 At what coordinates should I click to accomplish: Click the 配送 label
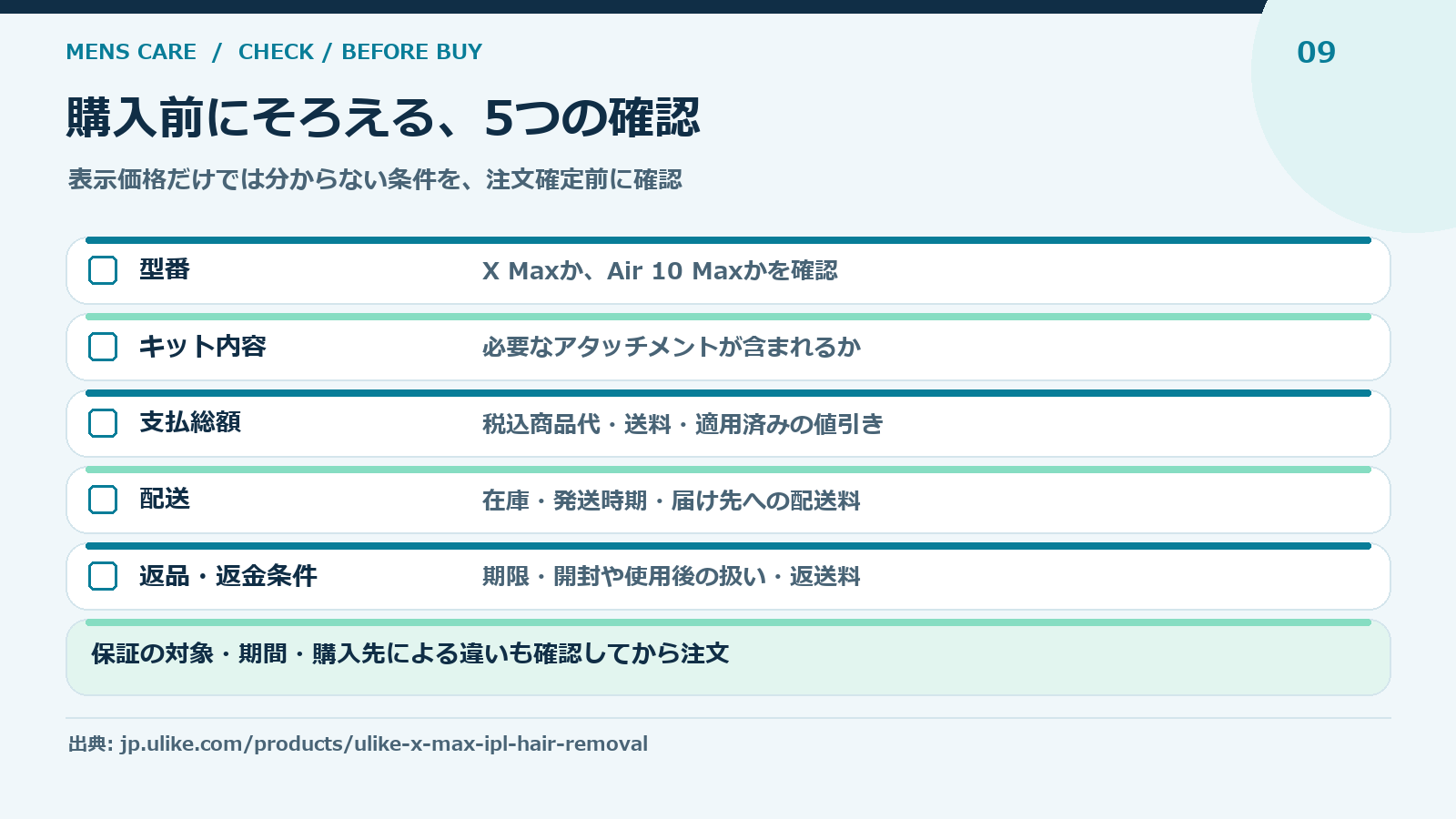165,499
